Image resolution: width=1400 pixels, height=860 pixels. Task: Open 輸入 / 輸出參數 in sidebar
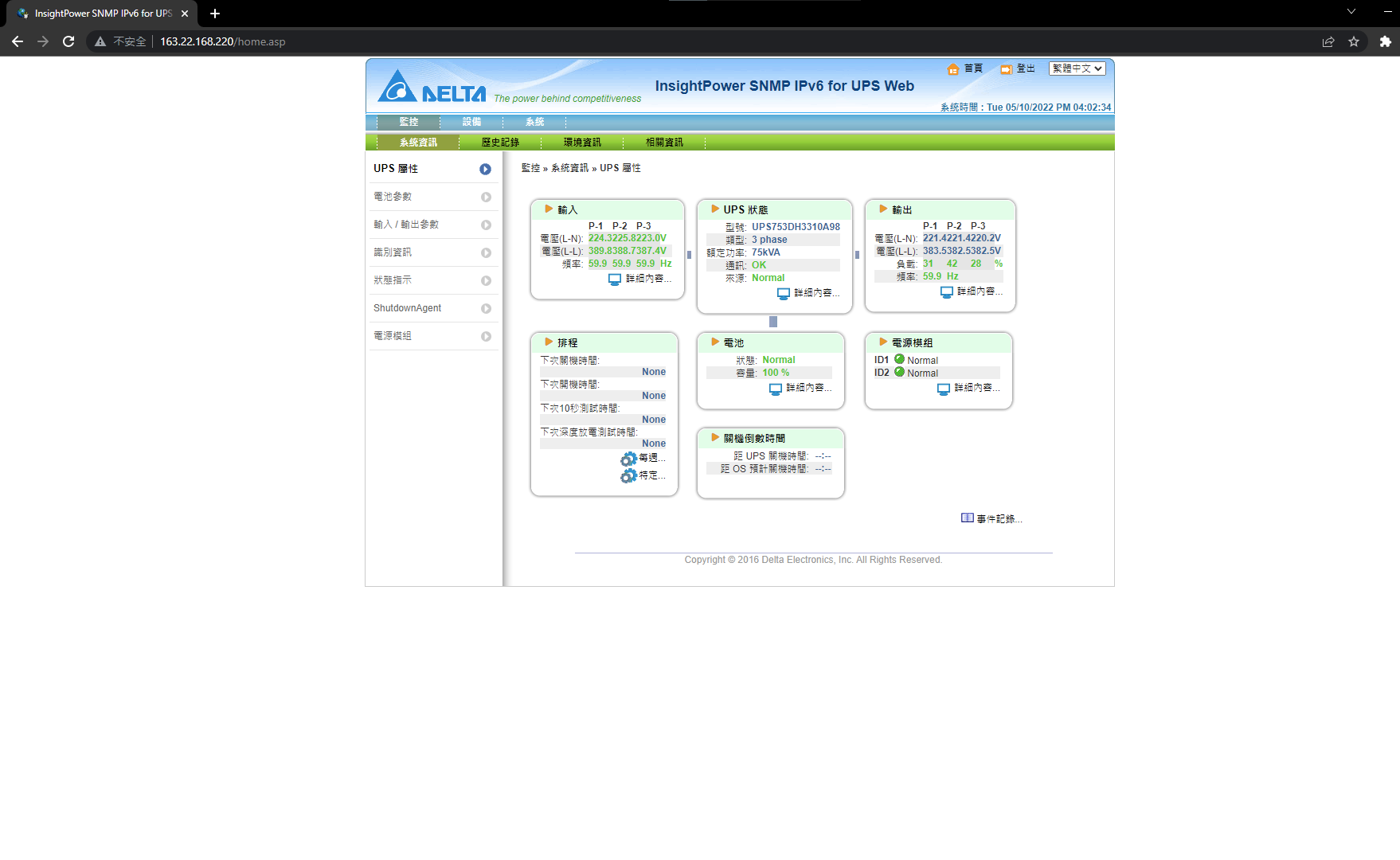coord(406,225)
